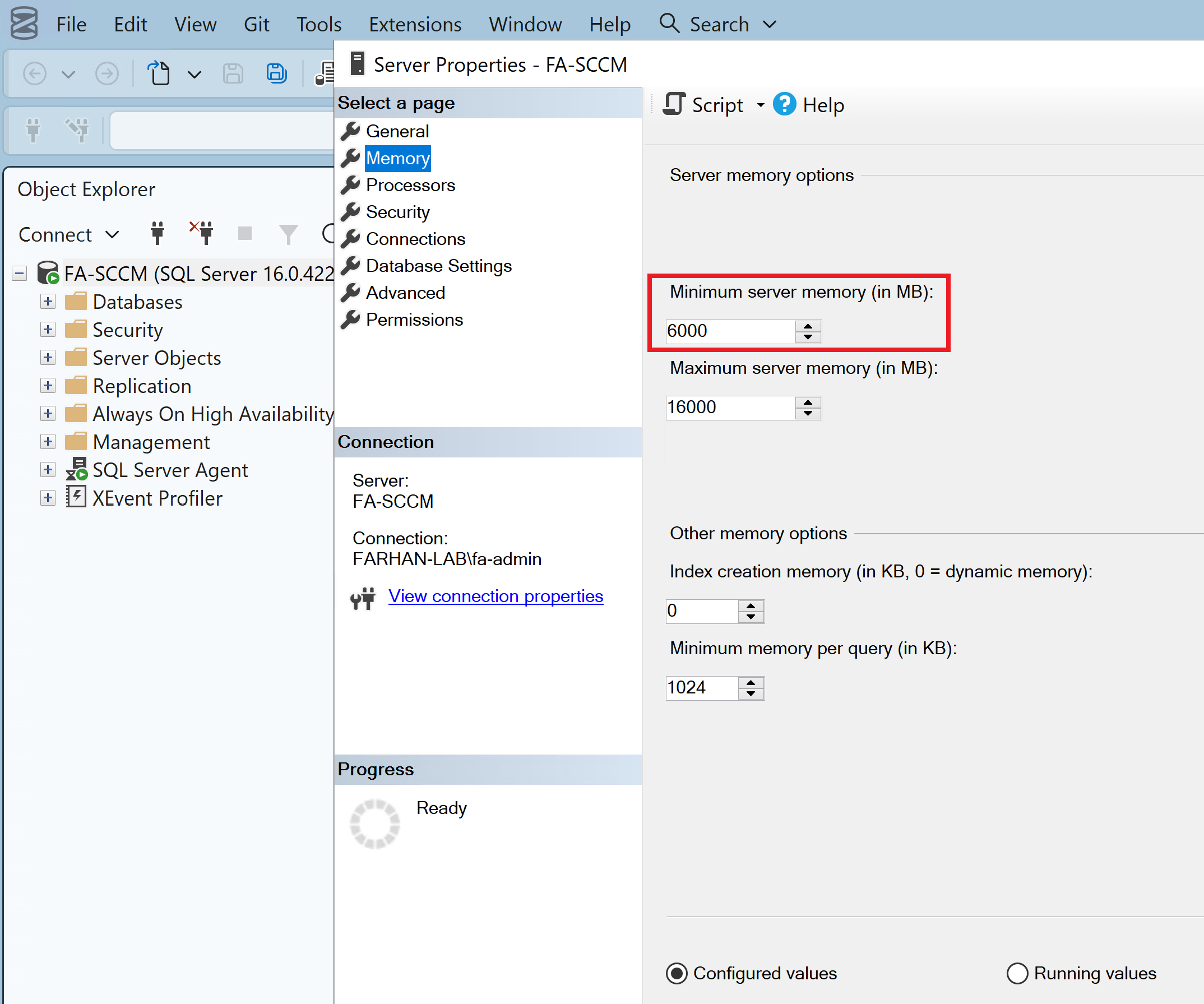Click the New File toolbar icon
The height and width of the screenshot is (1004, 1204).
159,73
